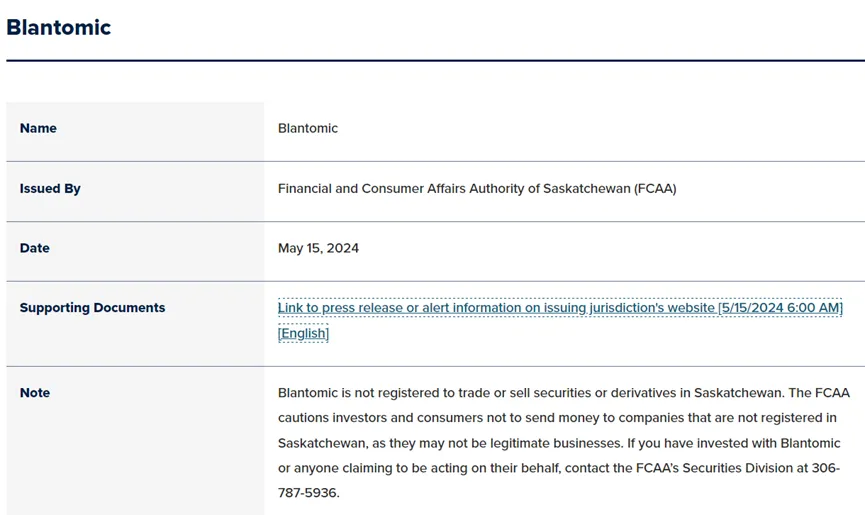Click the word Saskatchewan in the Issued By value
The image size is (865, 515).
586,189
